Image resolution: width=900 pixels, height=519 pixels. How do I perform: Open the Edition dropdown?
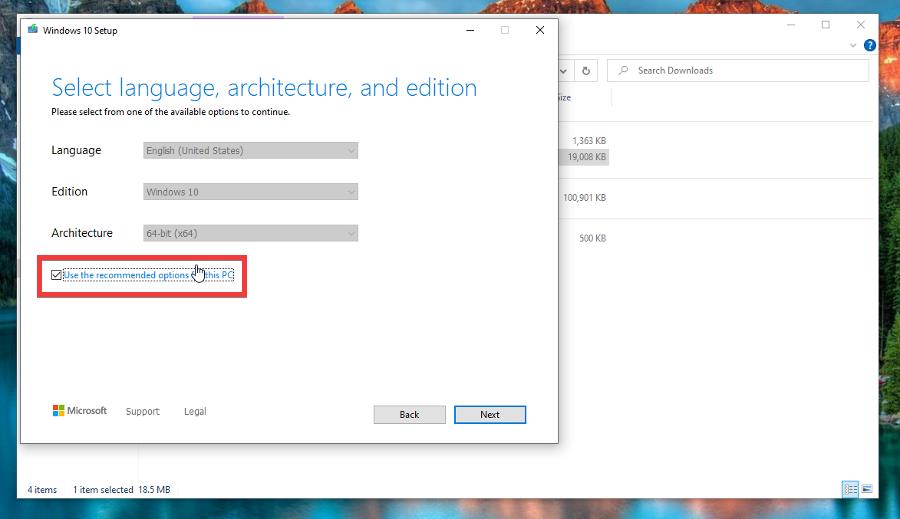coord(250,192)
